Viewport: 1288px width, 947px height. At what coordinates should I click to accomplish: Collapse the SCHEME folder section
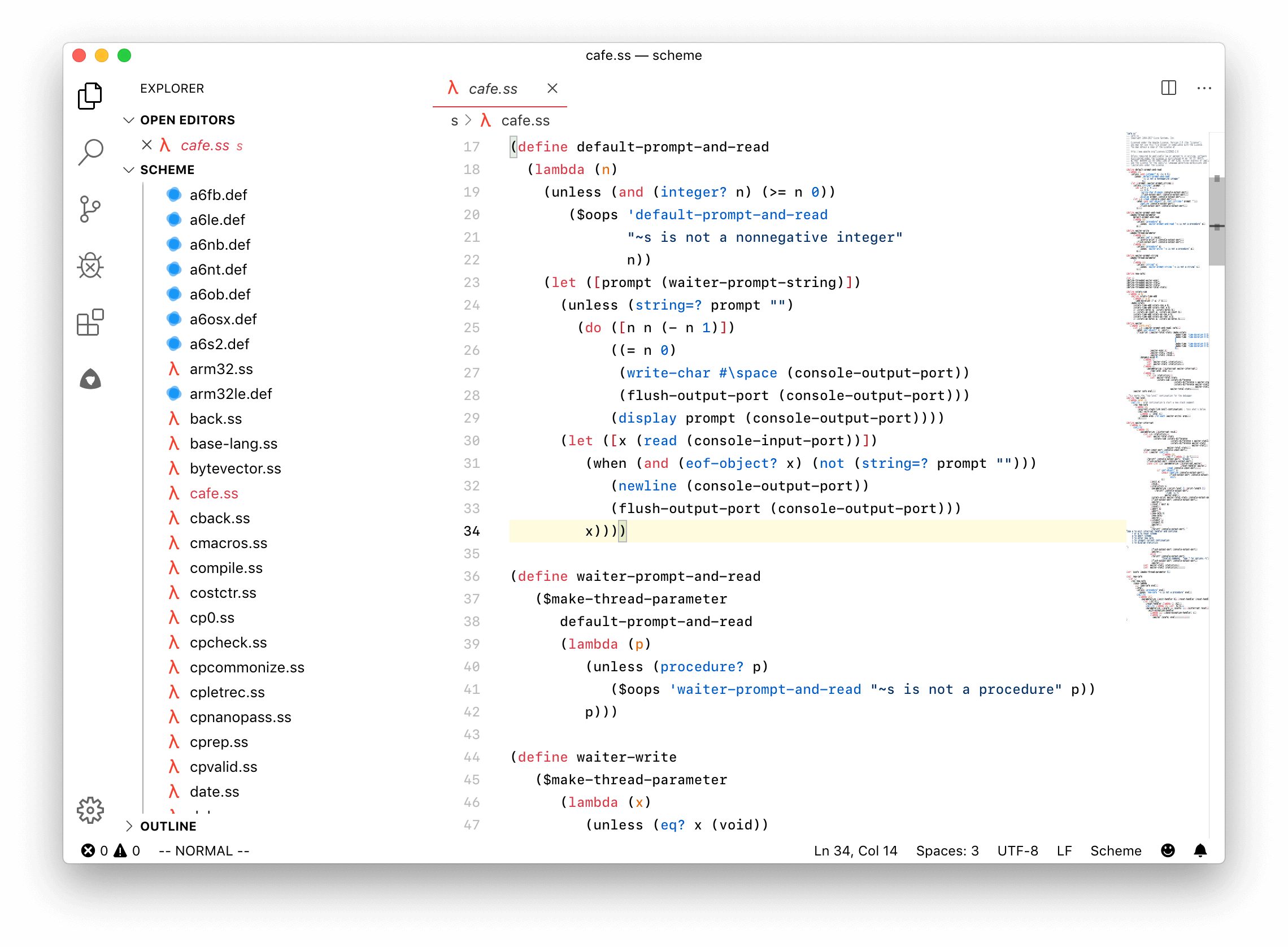[x=129, y=170]
